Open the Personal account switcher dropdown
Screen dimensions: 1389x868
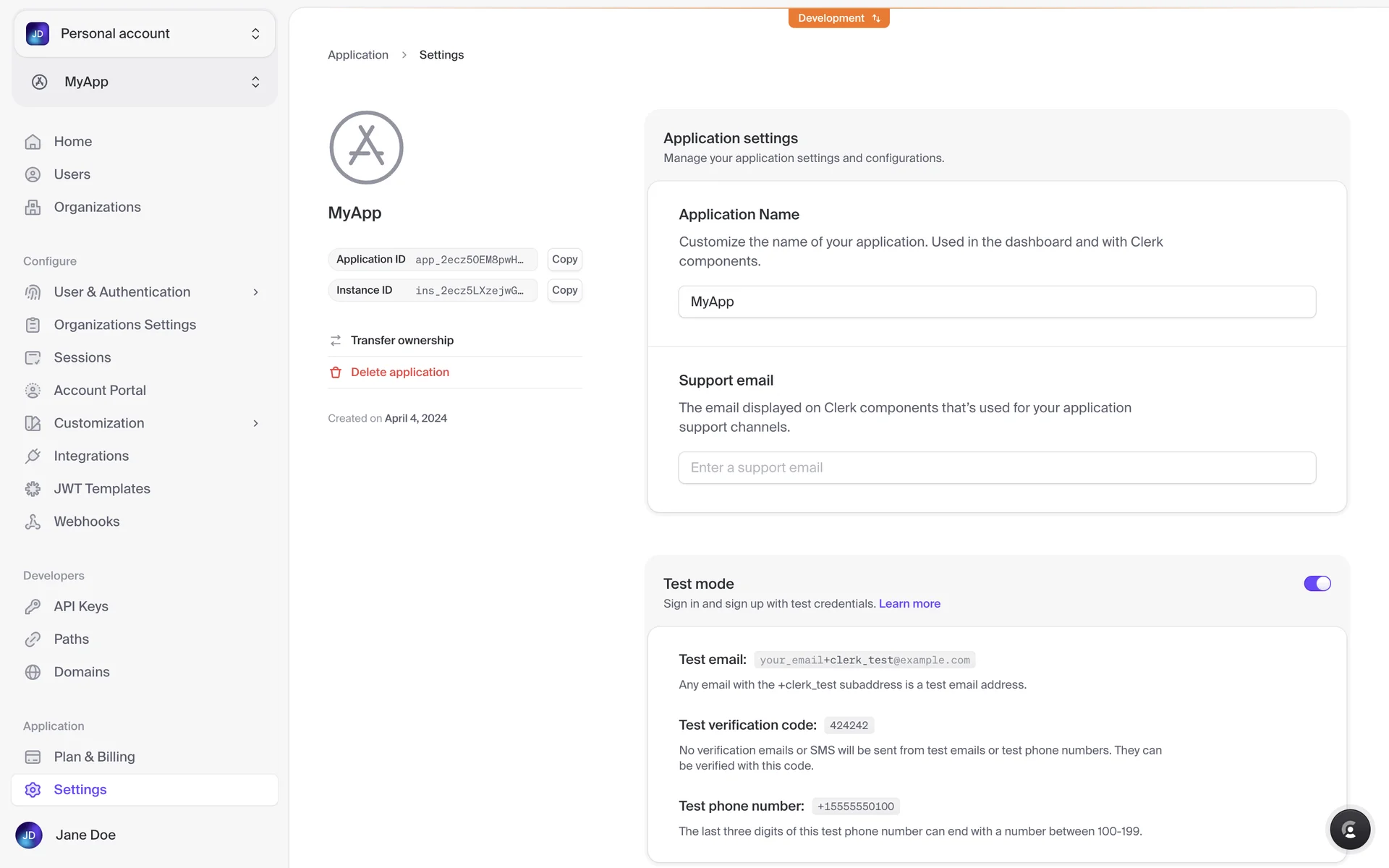click(x=145, y=34)
